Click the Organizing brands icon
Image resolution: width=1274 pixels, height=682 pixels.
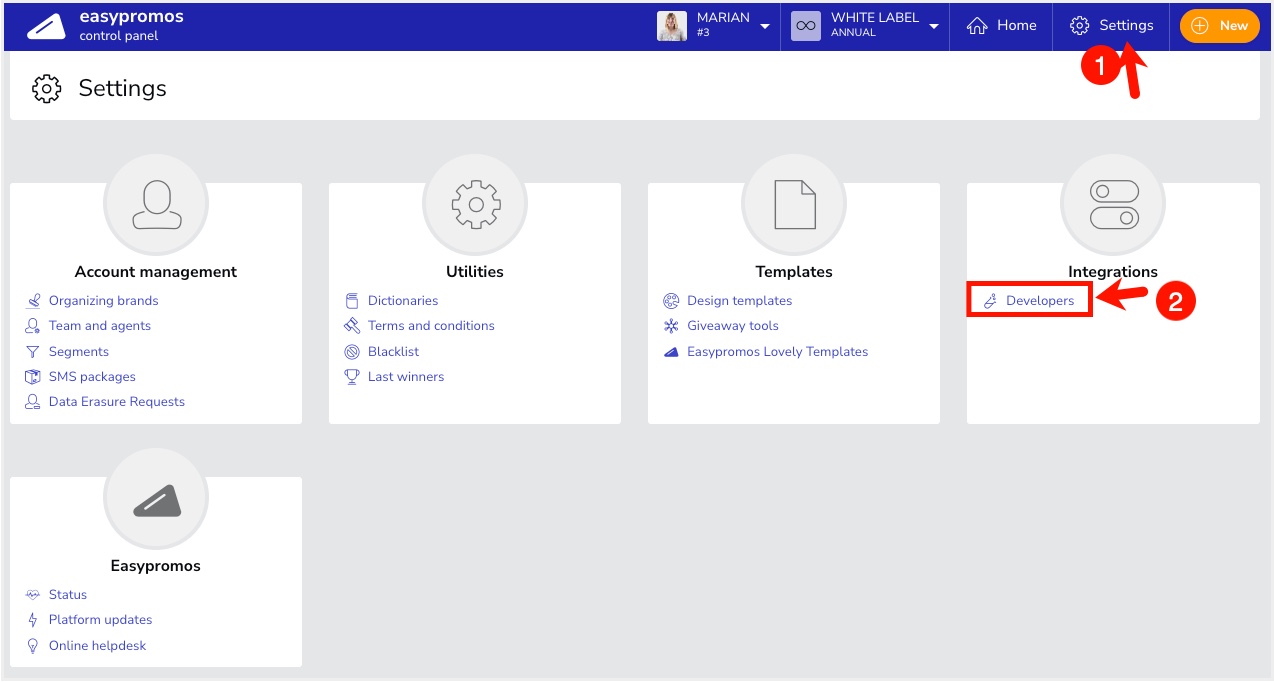33,301
